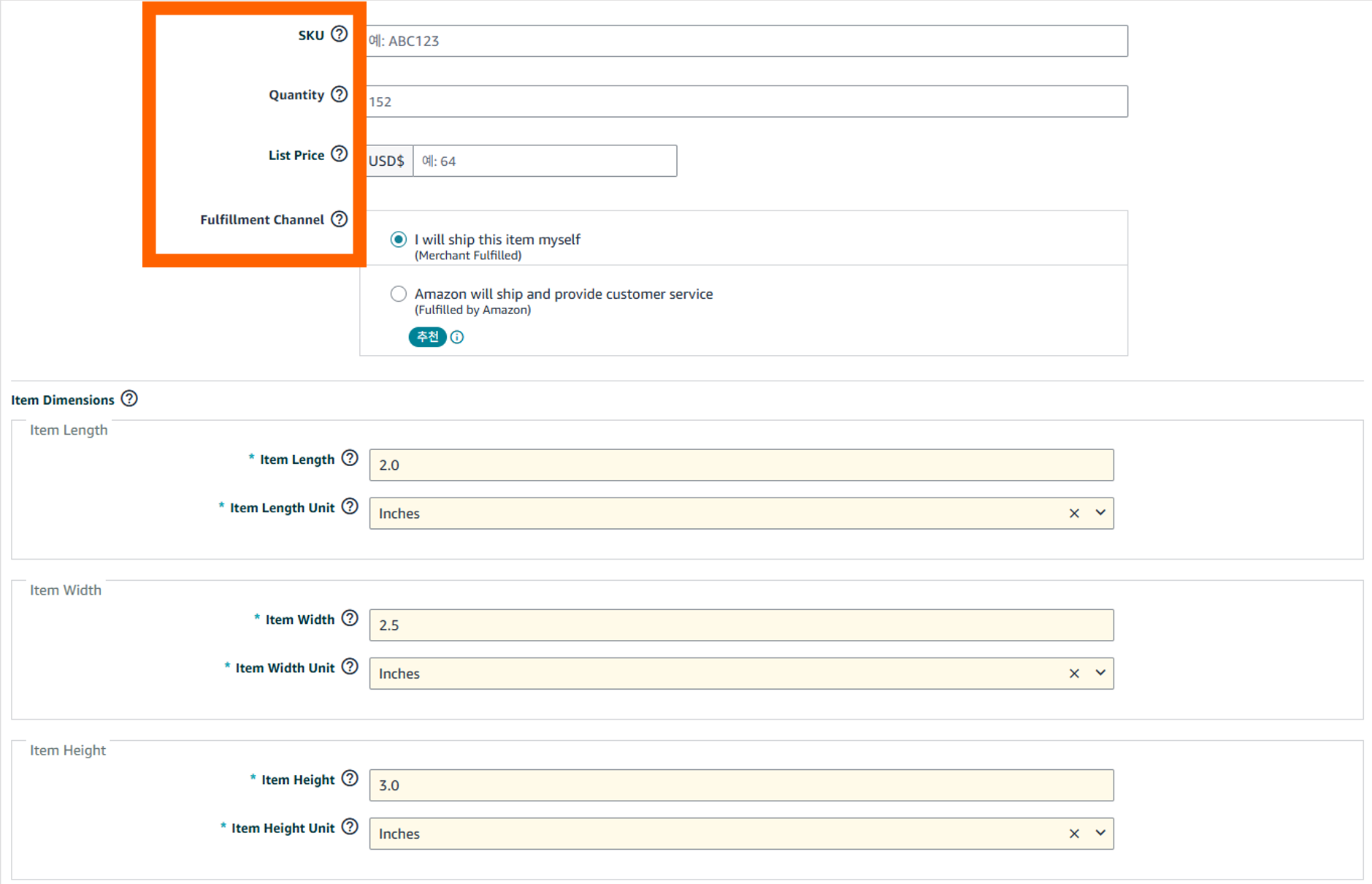Remove the Item Height Unit selection
The width and height of the screenshot is (1372, 884).
(x=1074, y=834)
